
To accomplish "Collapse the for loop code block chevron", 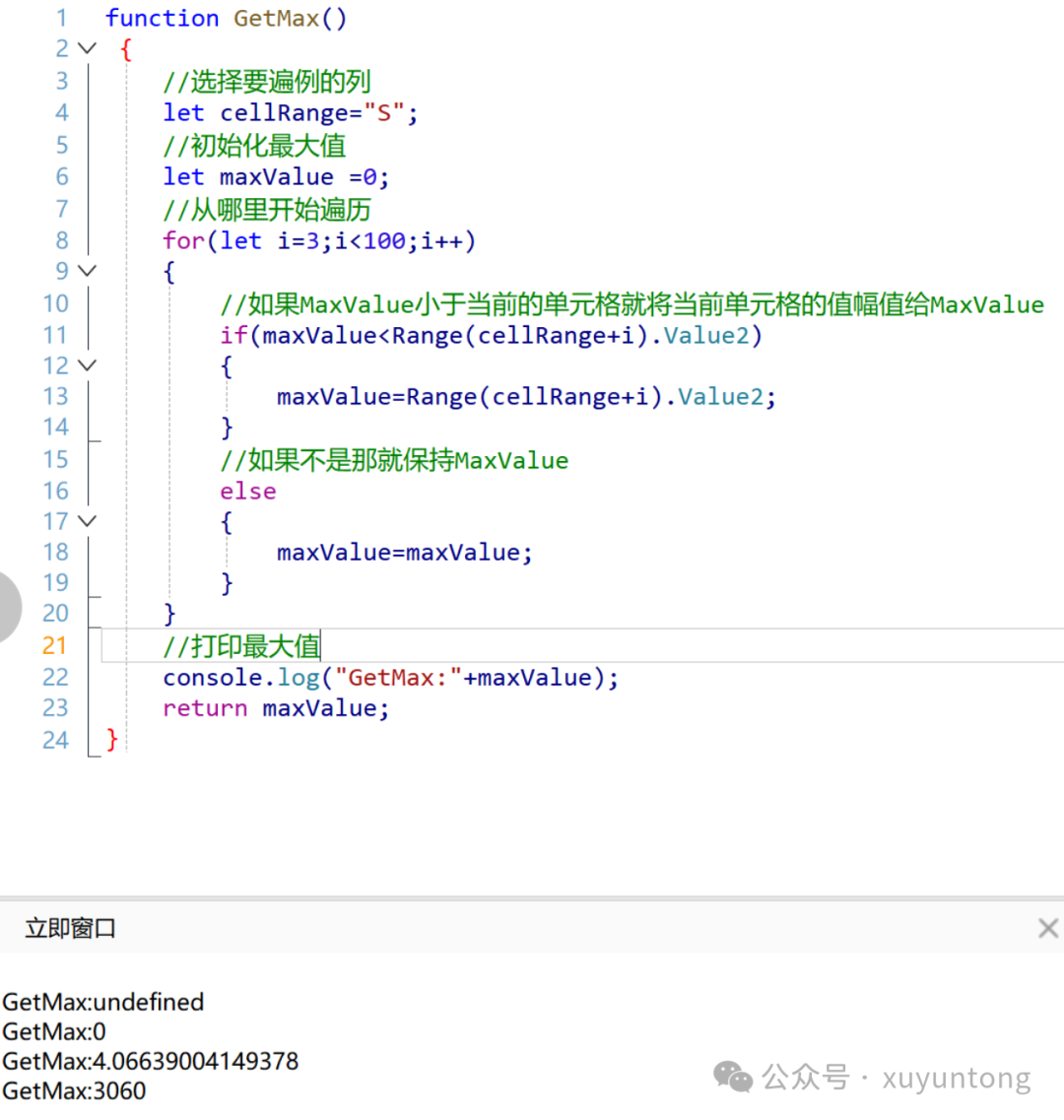I will [x=86, y=271].
